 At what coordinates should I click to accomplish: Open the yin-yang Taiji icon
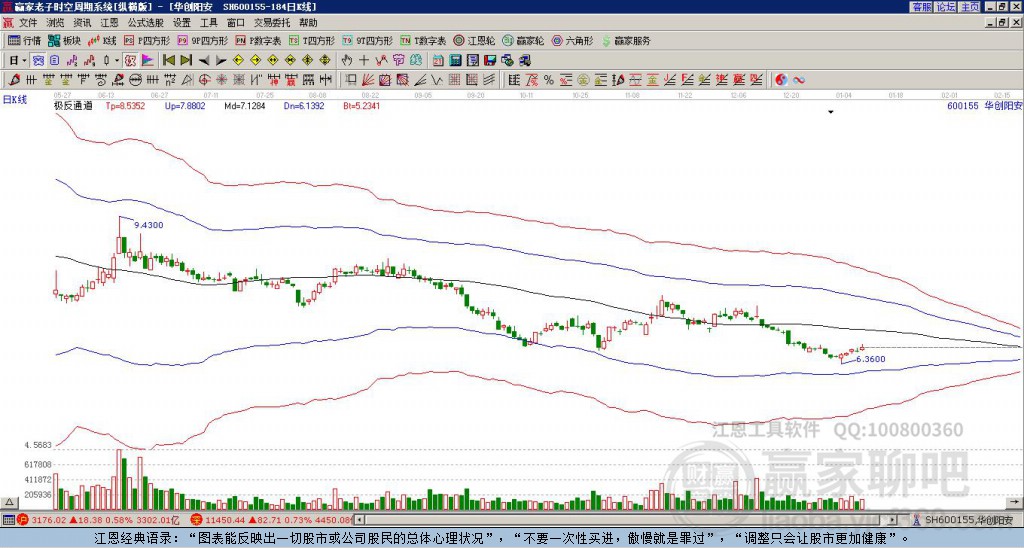point(781,80)
